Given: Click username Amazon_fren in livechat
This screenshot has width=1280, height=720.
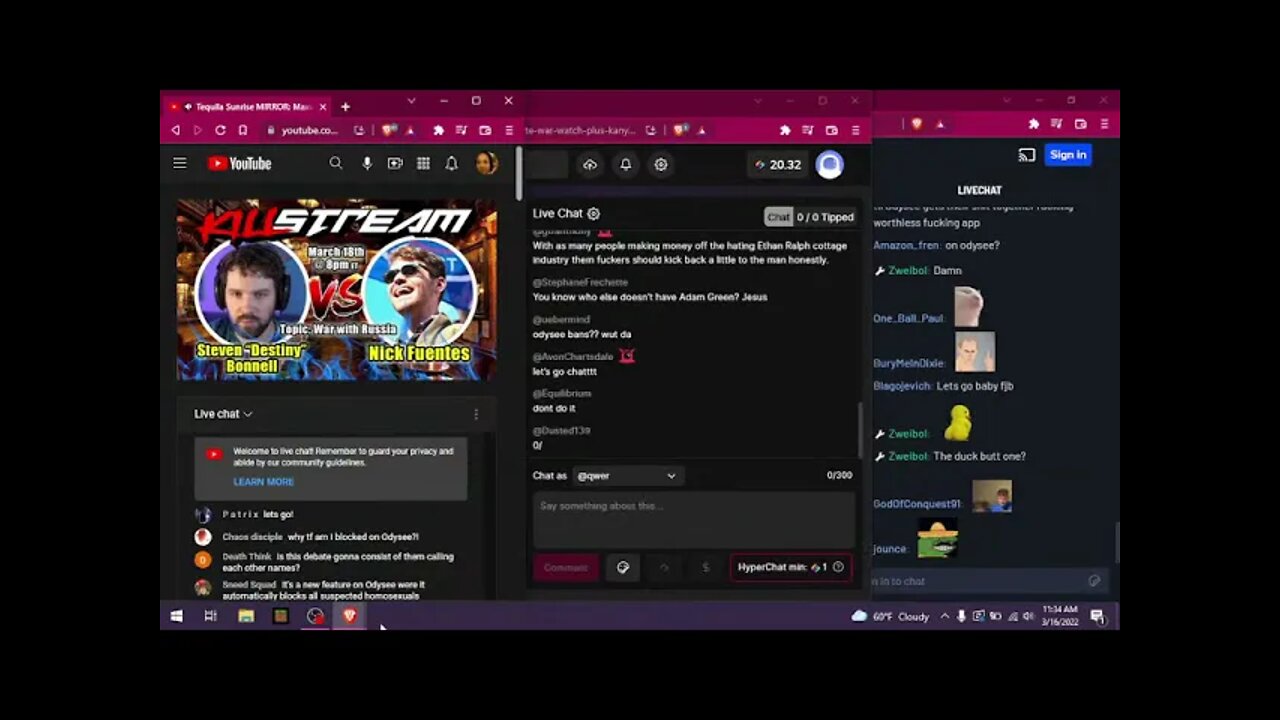Looking at the screenshot, I should 906,246.
